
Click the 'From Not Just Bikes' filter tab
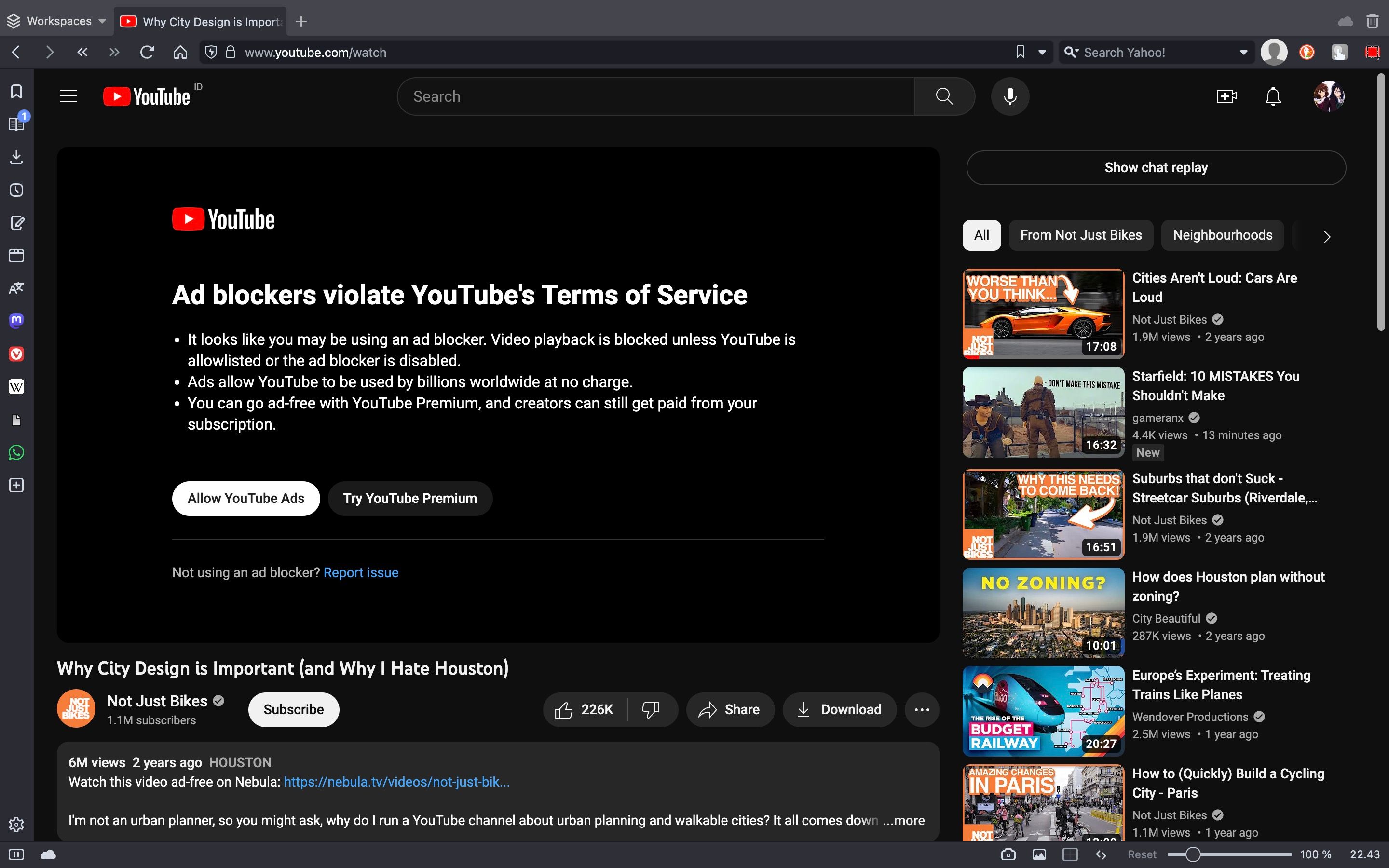(x=1081, y=235)
